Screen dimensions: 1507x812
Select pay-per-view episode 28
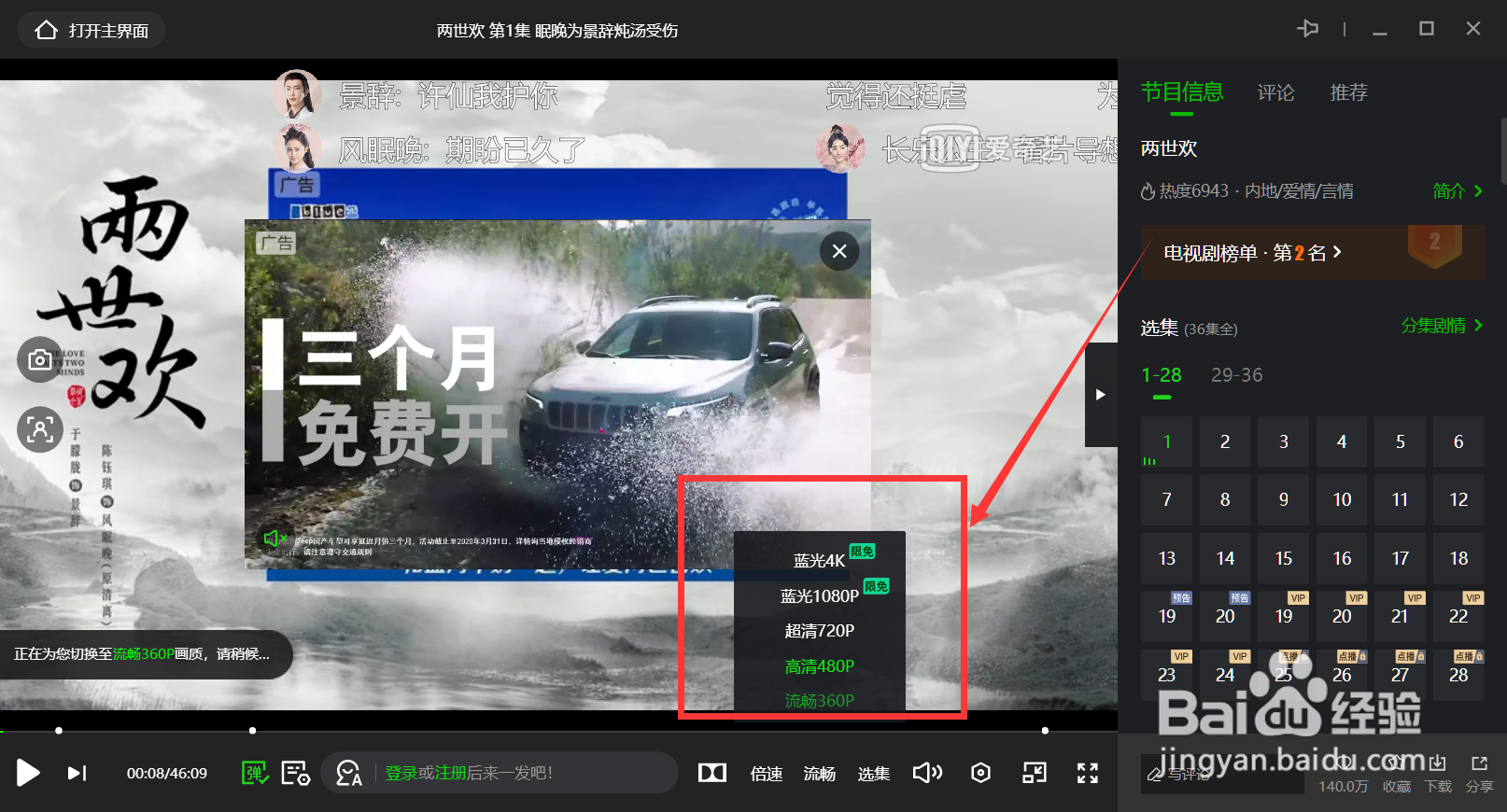[x=1458, y=675]
